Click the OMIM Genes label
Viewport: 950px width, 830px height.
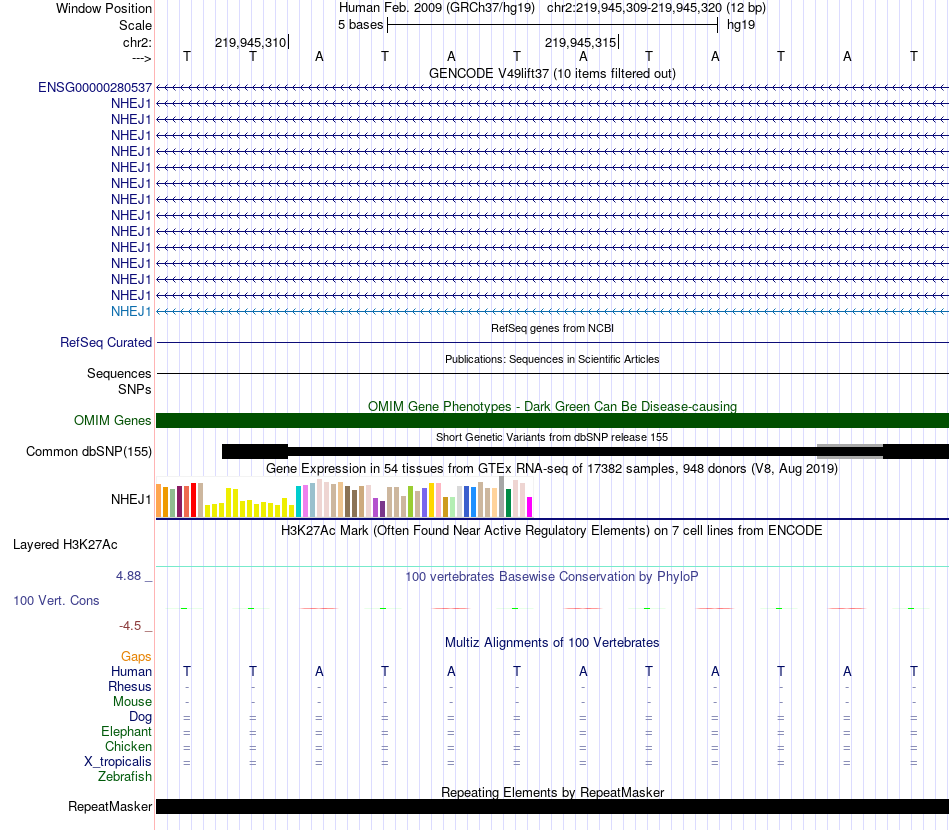click(x=113, y=420)
